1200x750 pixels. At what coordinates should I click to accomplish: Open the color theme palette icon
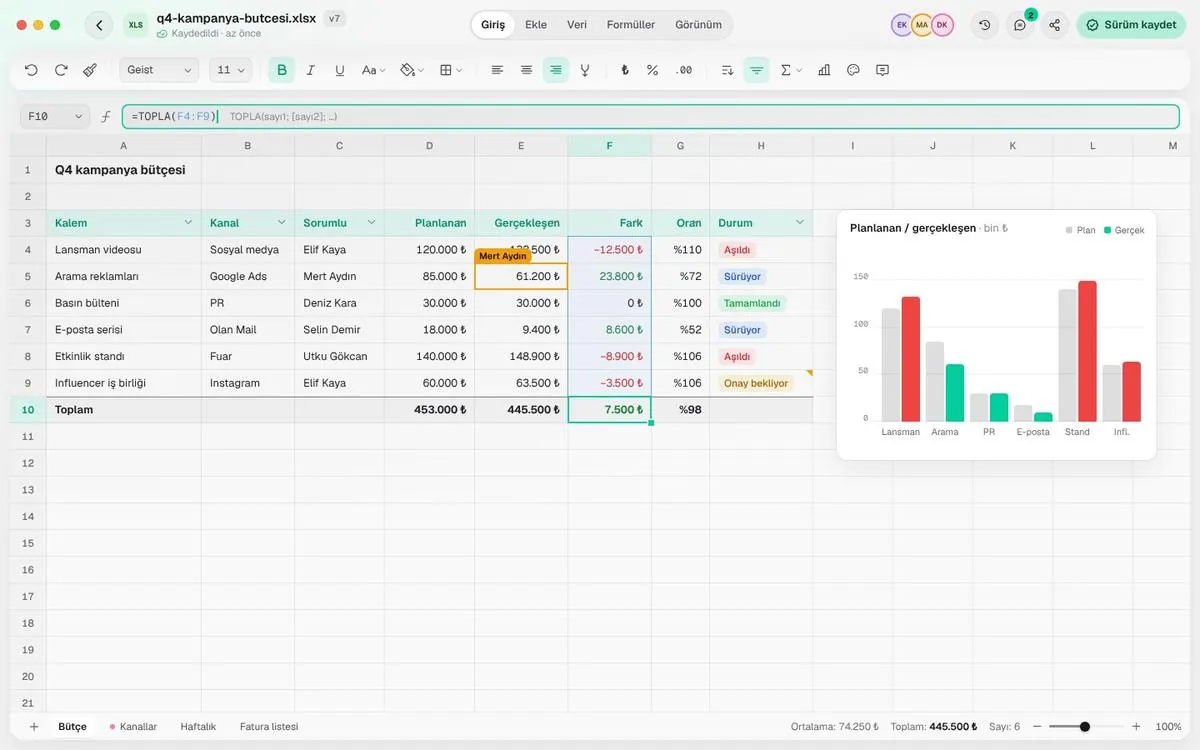tap(853, 70)
